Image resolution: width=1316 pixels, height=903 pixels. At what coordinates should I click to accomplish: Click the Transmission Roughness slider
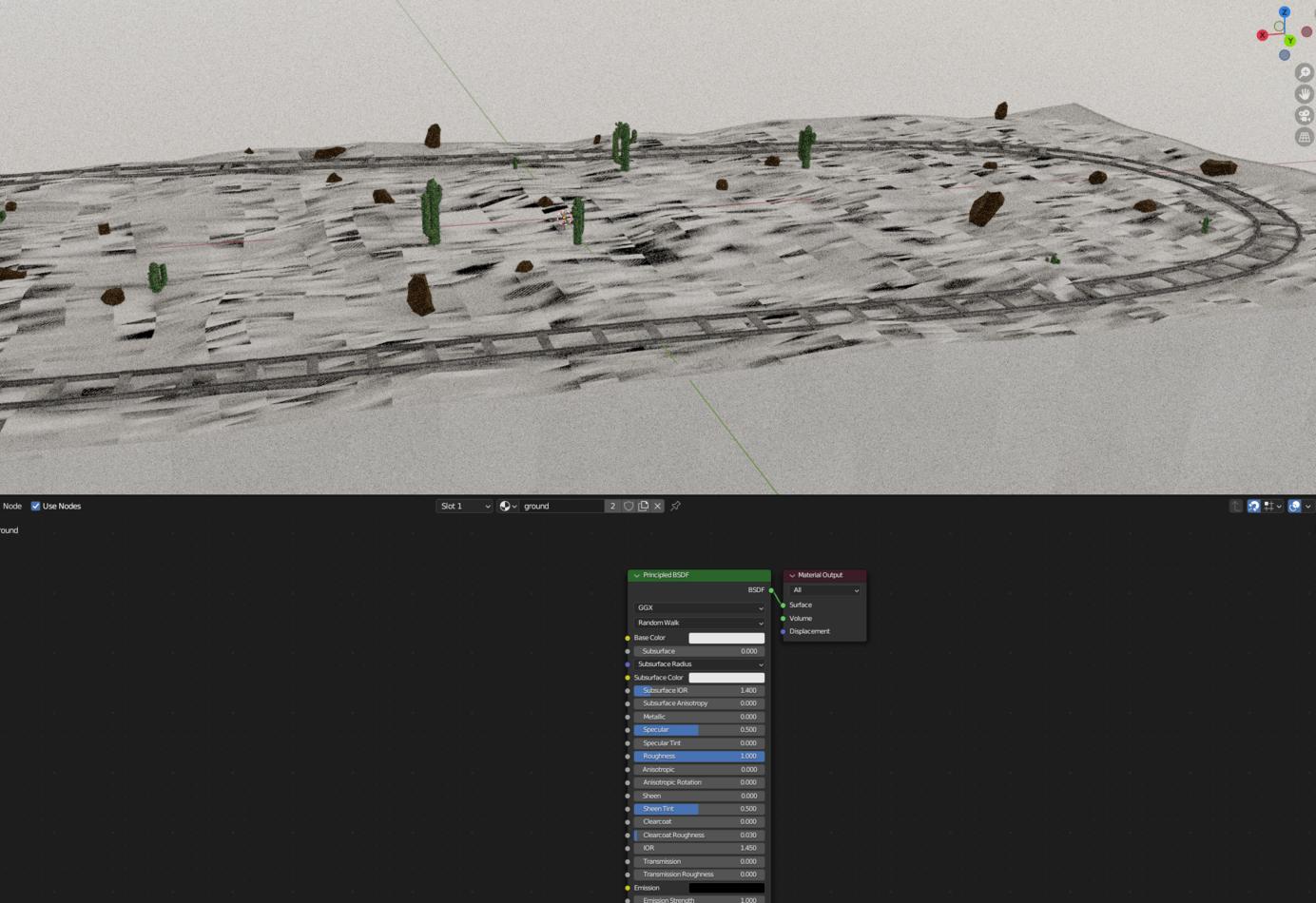[x=700, y=874]
